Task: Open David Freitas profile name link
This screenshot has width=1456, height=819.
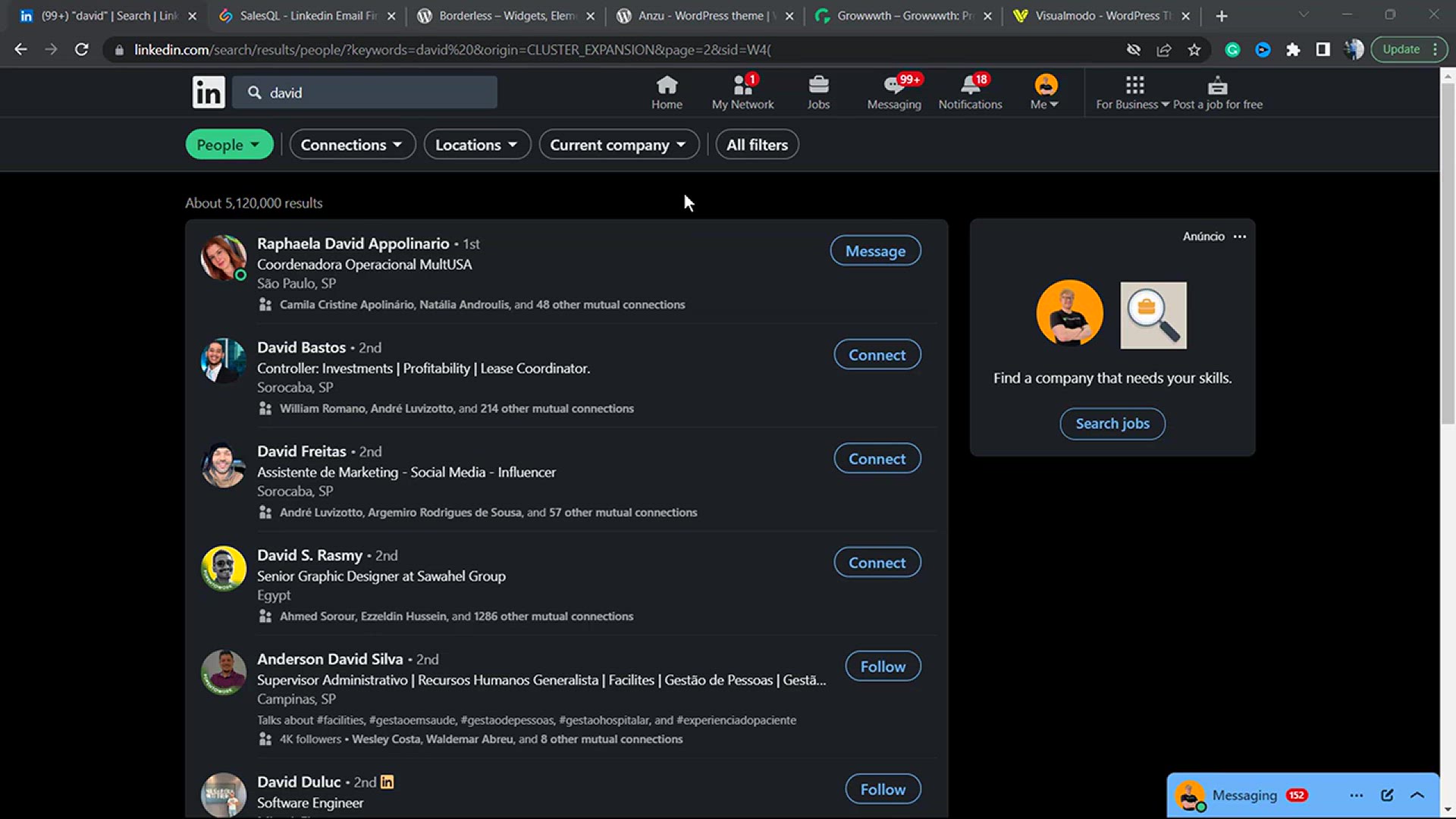Action: pos(301,451)
